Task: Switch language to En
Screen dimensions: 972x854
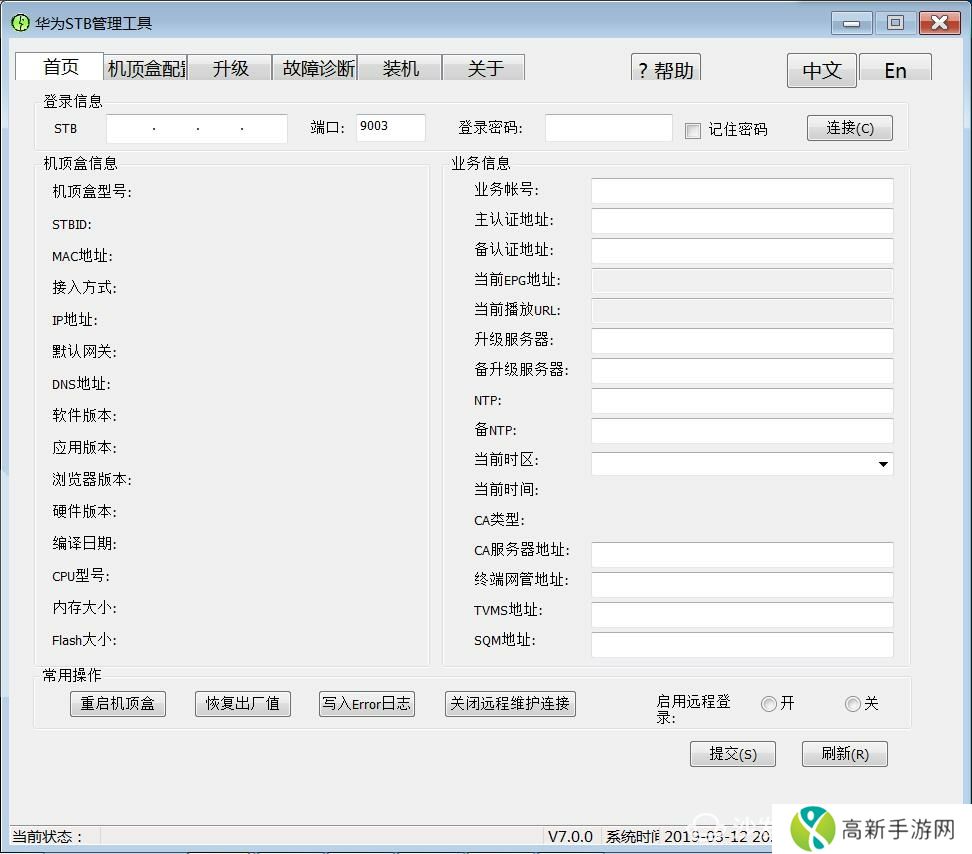Action: click(x=895, y=70)
